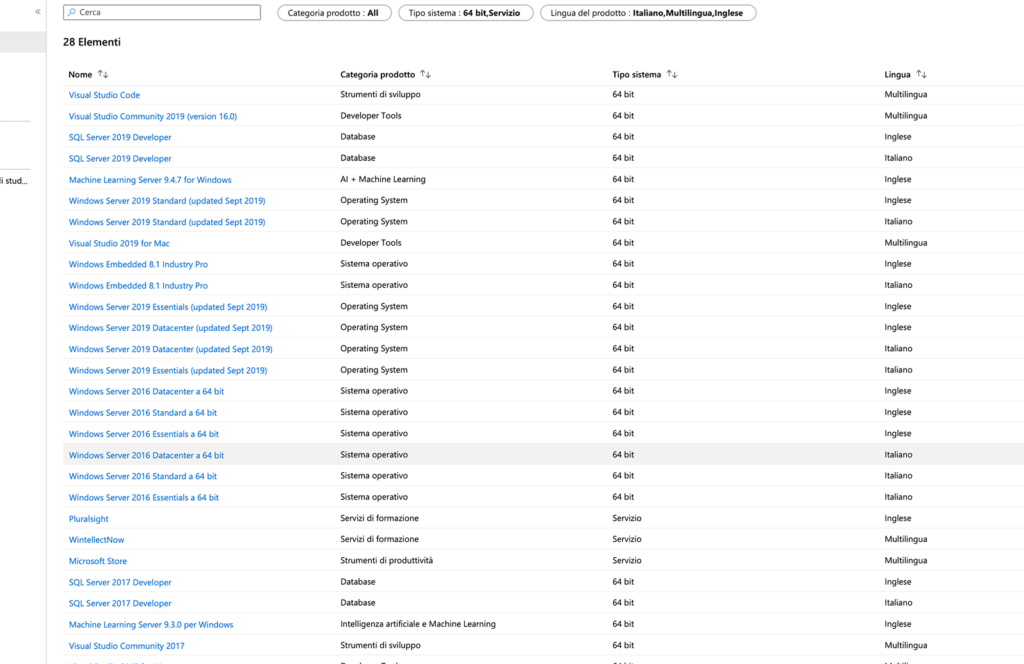Open the Tipo sistema : 64 bit,Servizio filter
The height and width of the screenshot is (664, 1024).
[466, 13]
